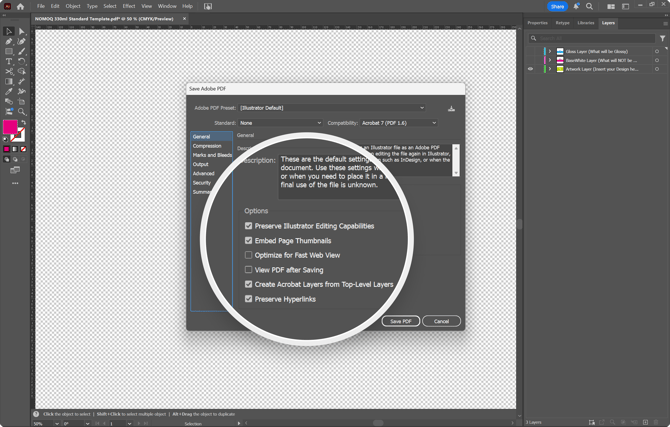Click the filter funnel icon in the Layers panel
This screenshot has width=670, height=427.
[x=662, y=38]
